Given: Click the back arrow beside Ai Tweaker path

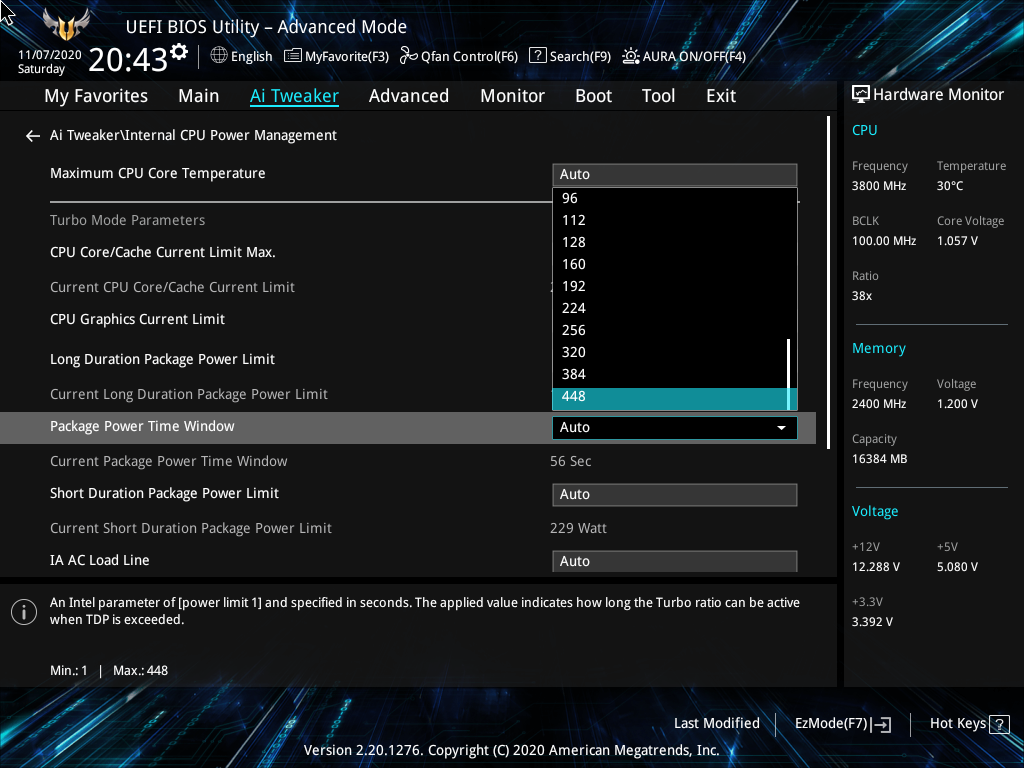Looking at the screenshot, I should [x=33, y=136].
